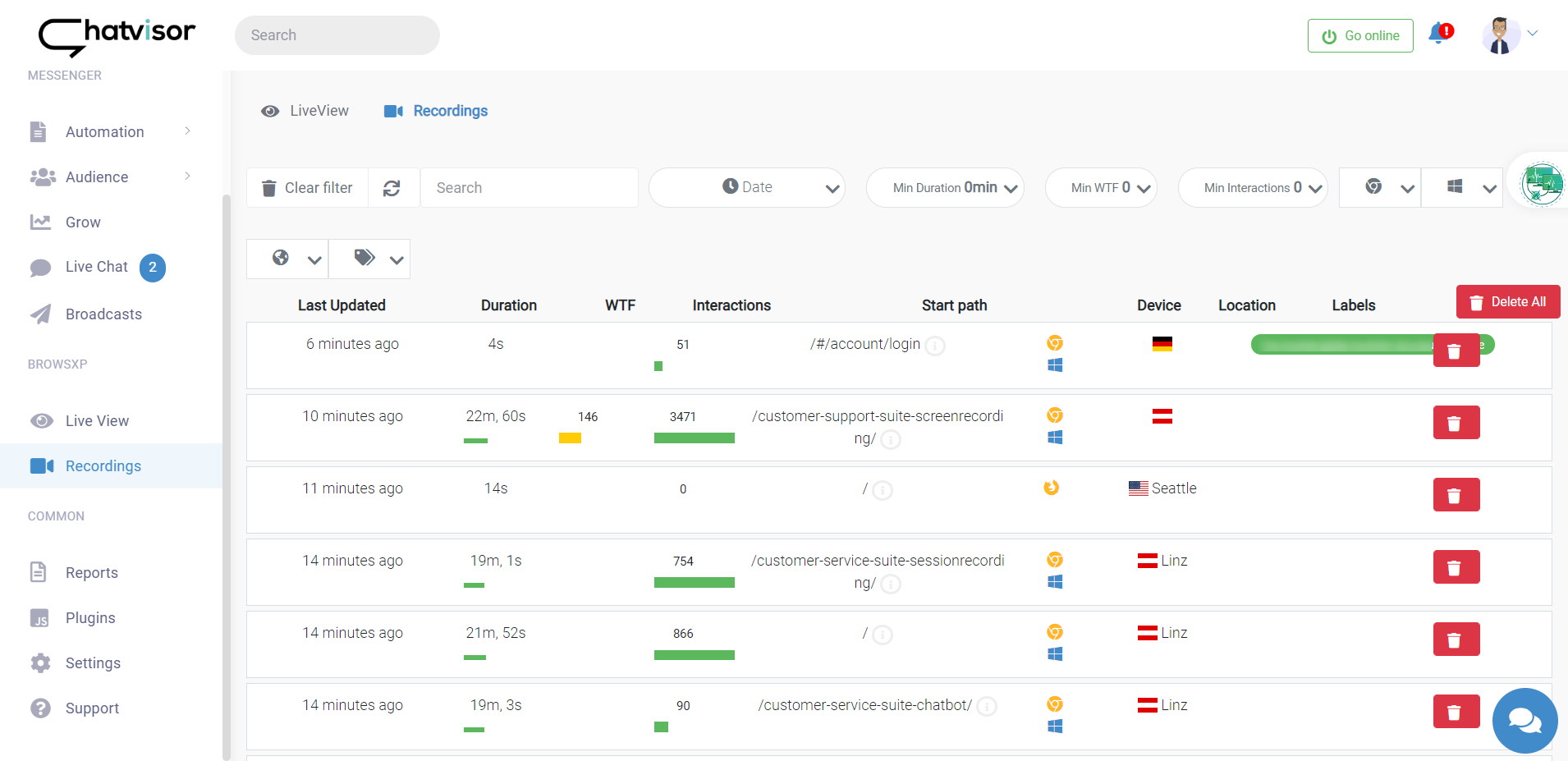Delete the /customer-service-suite-chatbot/ recording
Screen dimensions: 1568x761
coord(1456,712)
